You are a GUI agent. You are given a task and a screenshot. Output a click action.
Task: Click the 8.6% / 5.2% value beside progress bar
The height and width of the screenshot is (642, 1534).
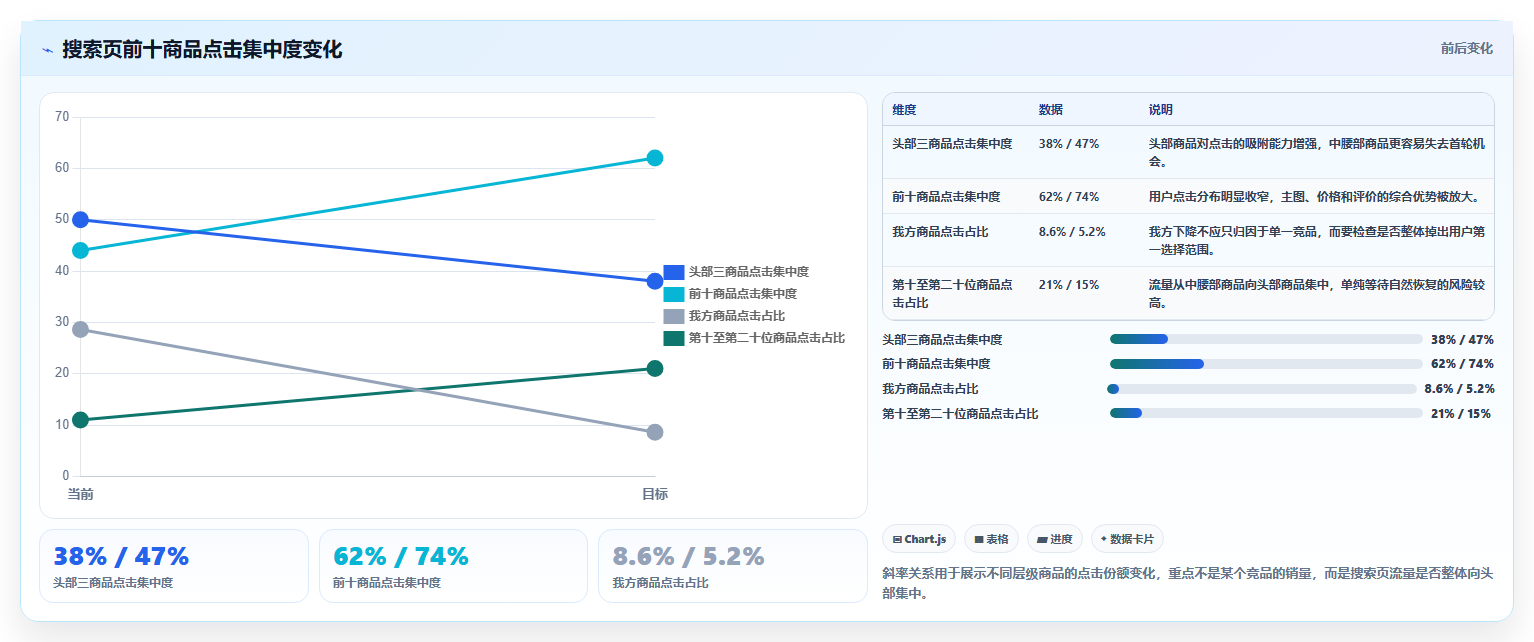1459,389
